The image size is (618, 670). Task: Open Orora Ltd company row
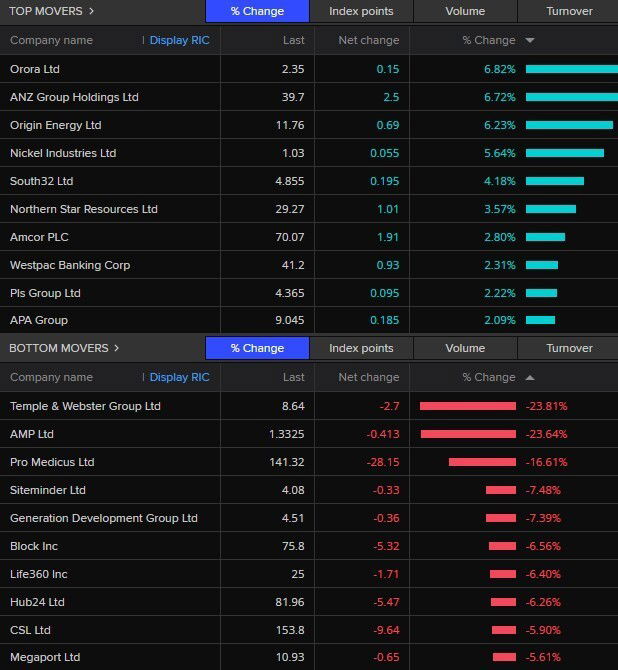coord(37,69)
